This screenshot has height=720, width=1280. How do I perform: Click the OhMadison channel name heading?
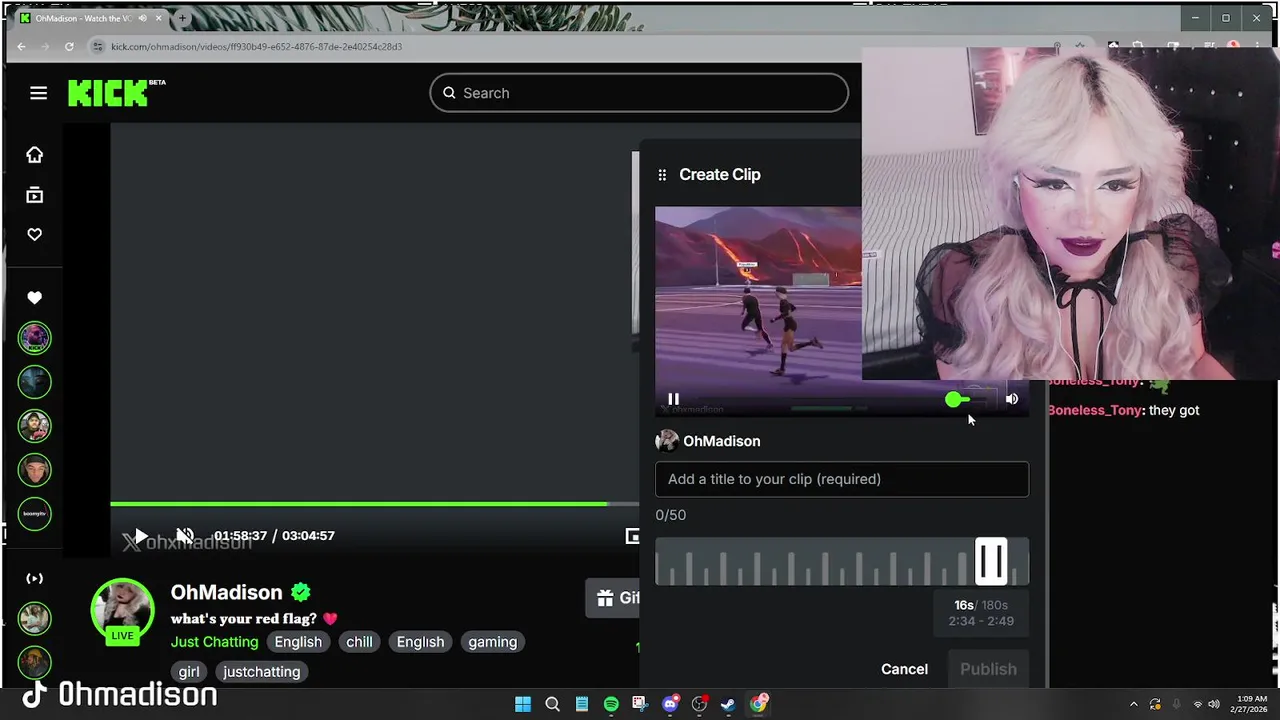click(x=227, y=592)
